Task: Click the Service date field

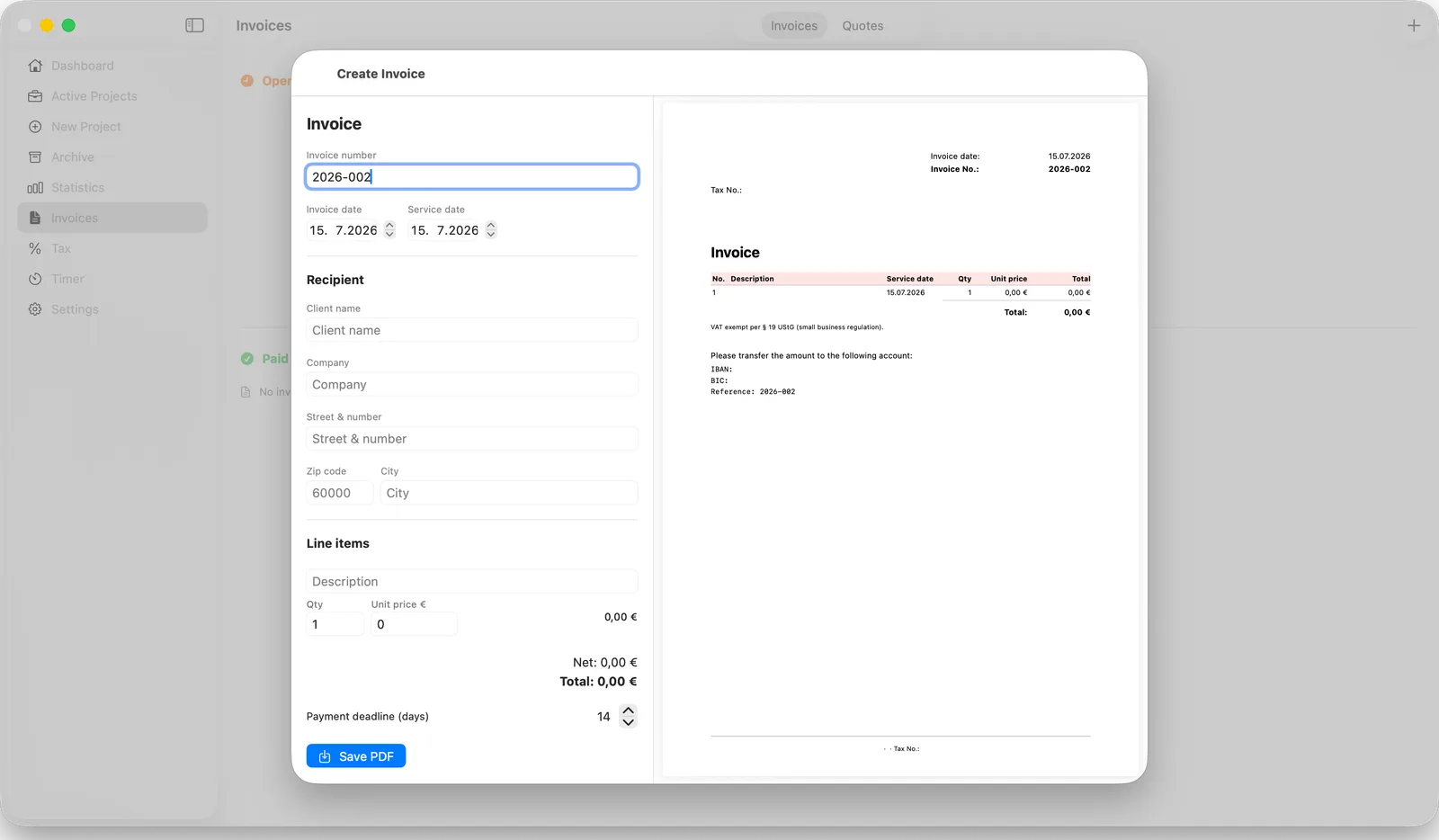Action: [445, 230]
